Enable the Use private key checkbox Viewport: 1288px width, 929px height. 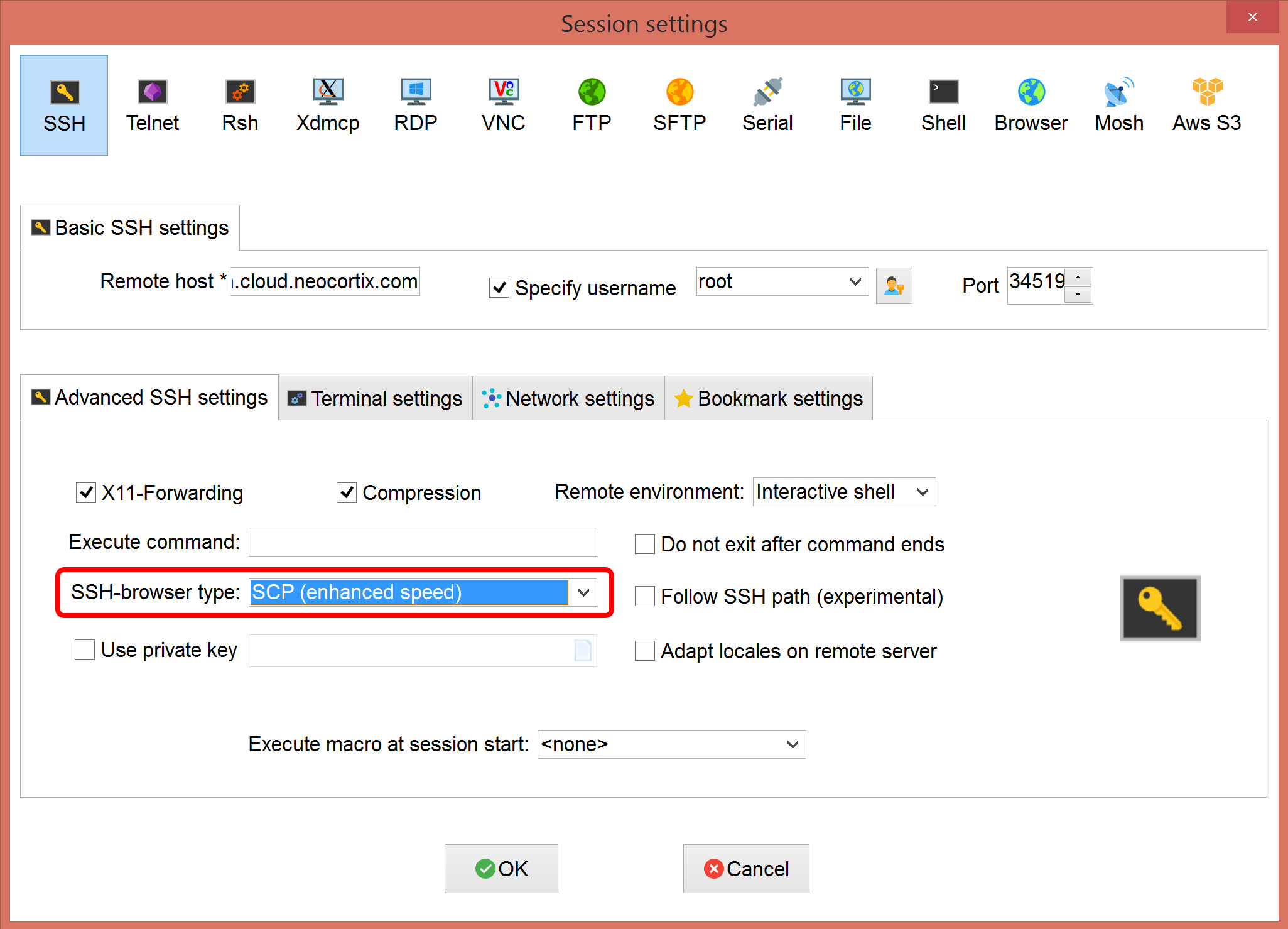pos(85,649)
